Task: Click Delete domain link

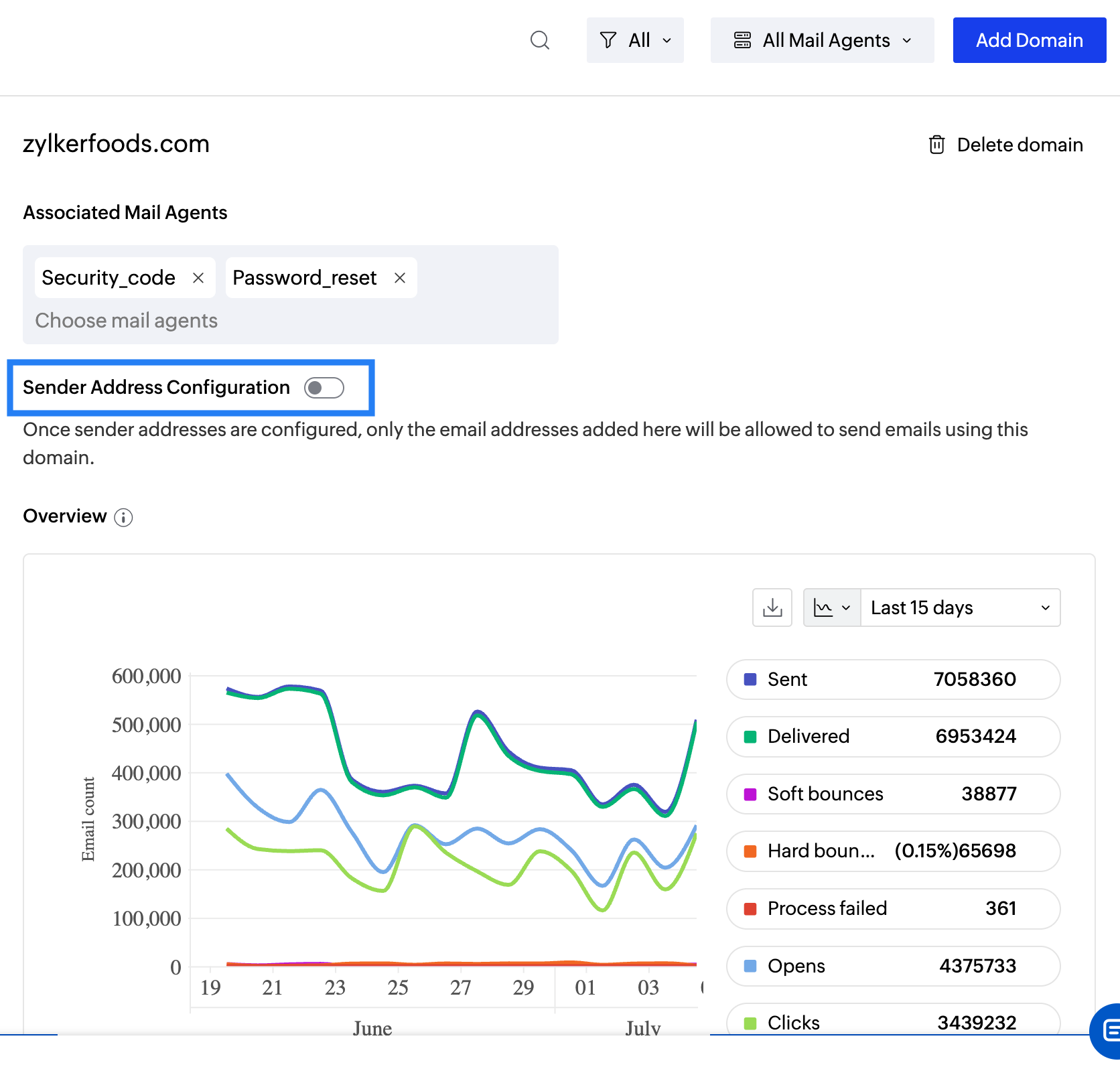Action: 1005,145
